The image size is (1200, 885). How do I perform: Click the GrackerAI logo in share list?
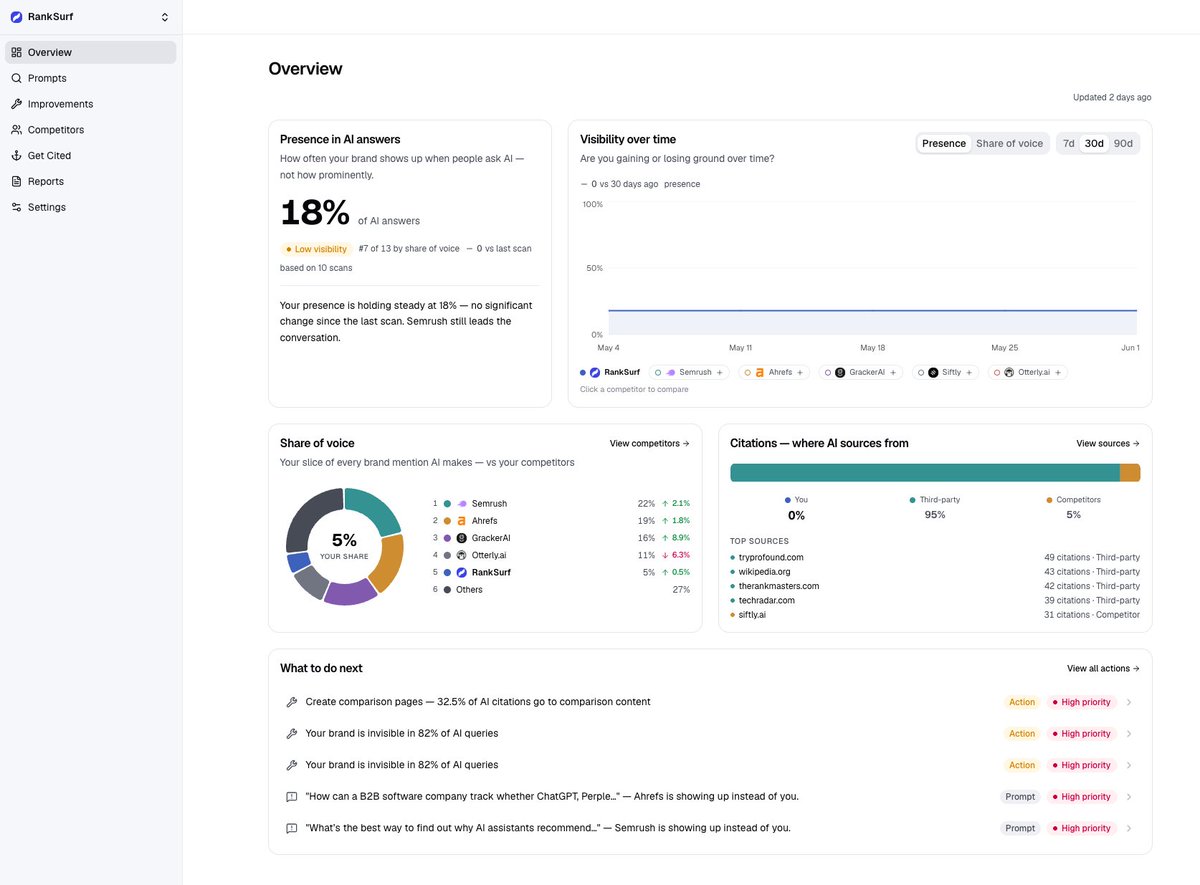[x=462, y=538]
